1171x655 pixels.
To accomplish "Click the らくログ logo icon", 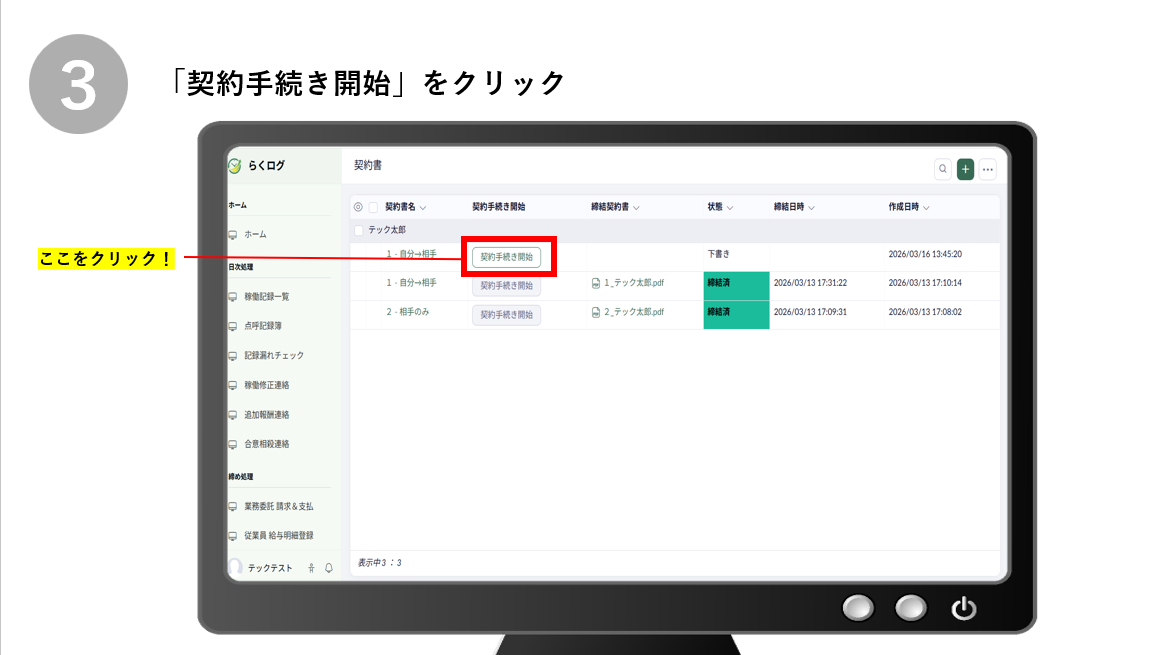I will 235,166.
